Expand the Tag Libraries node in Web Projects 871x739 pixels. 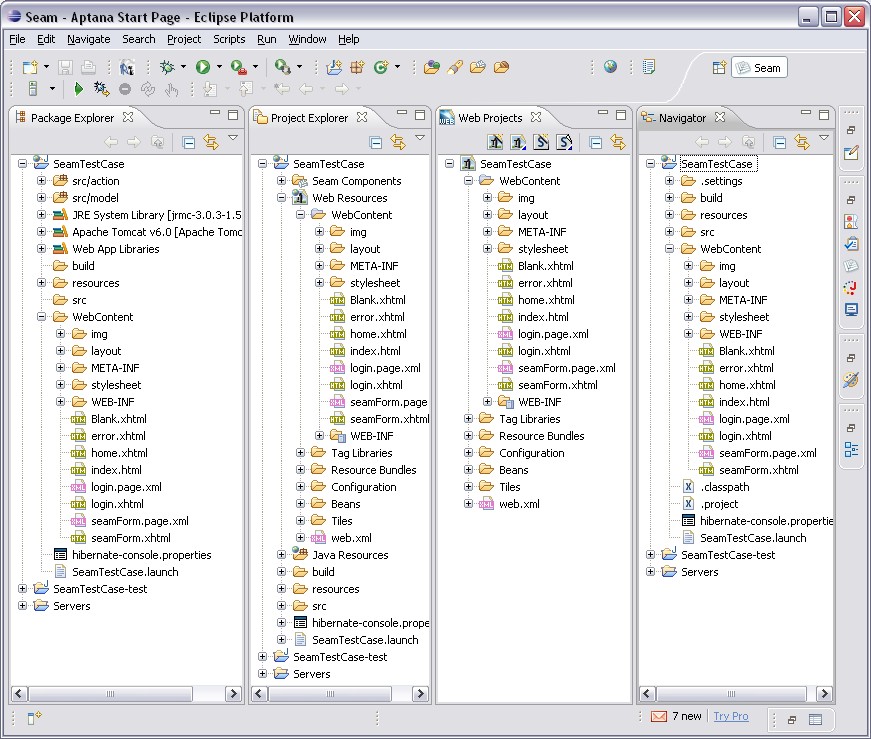click(469, 419)
